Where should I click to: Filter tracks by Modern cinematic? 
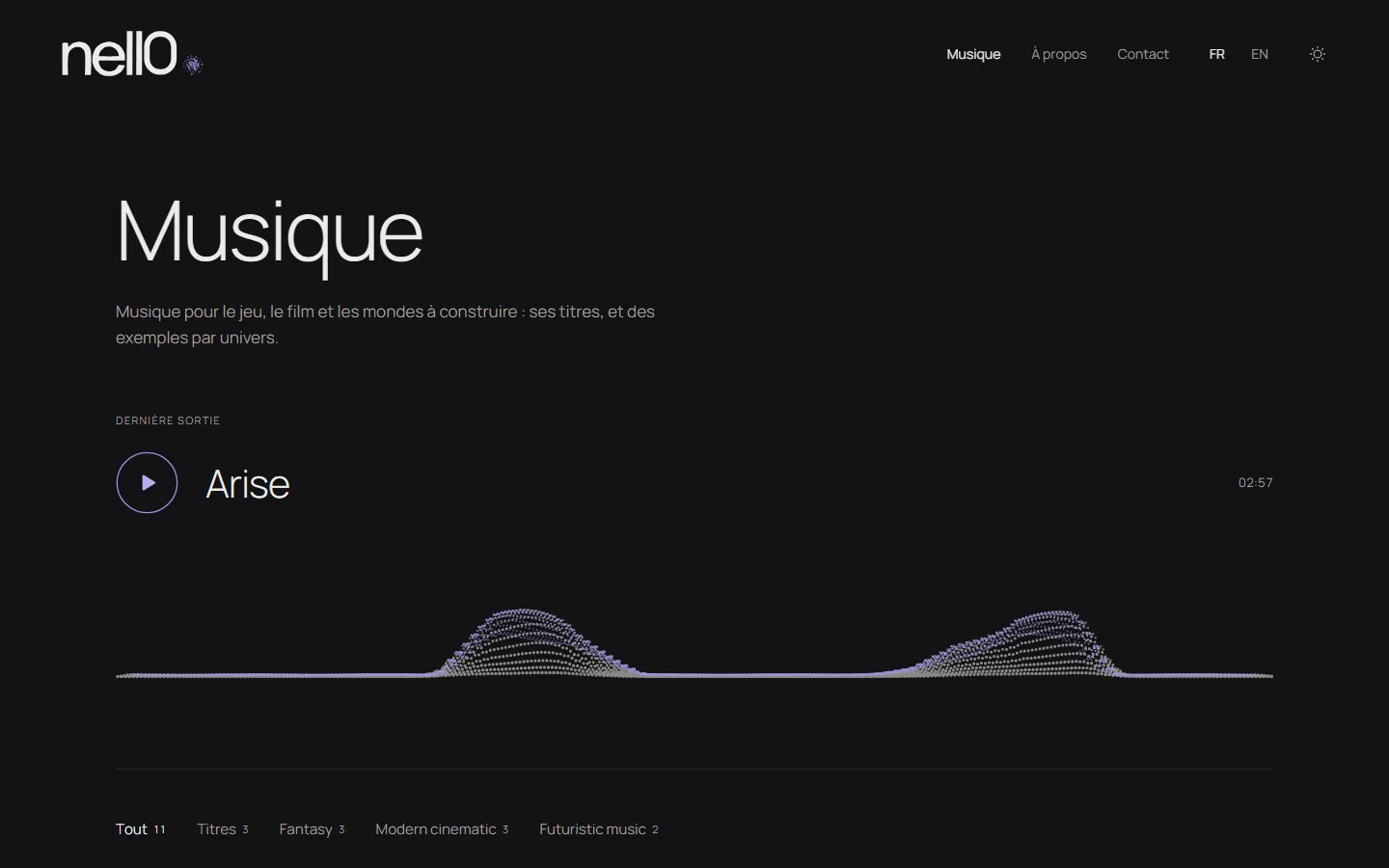(x=442, y=829)
